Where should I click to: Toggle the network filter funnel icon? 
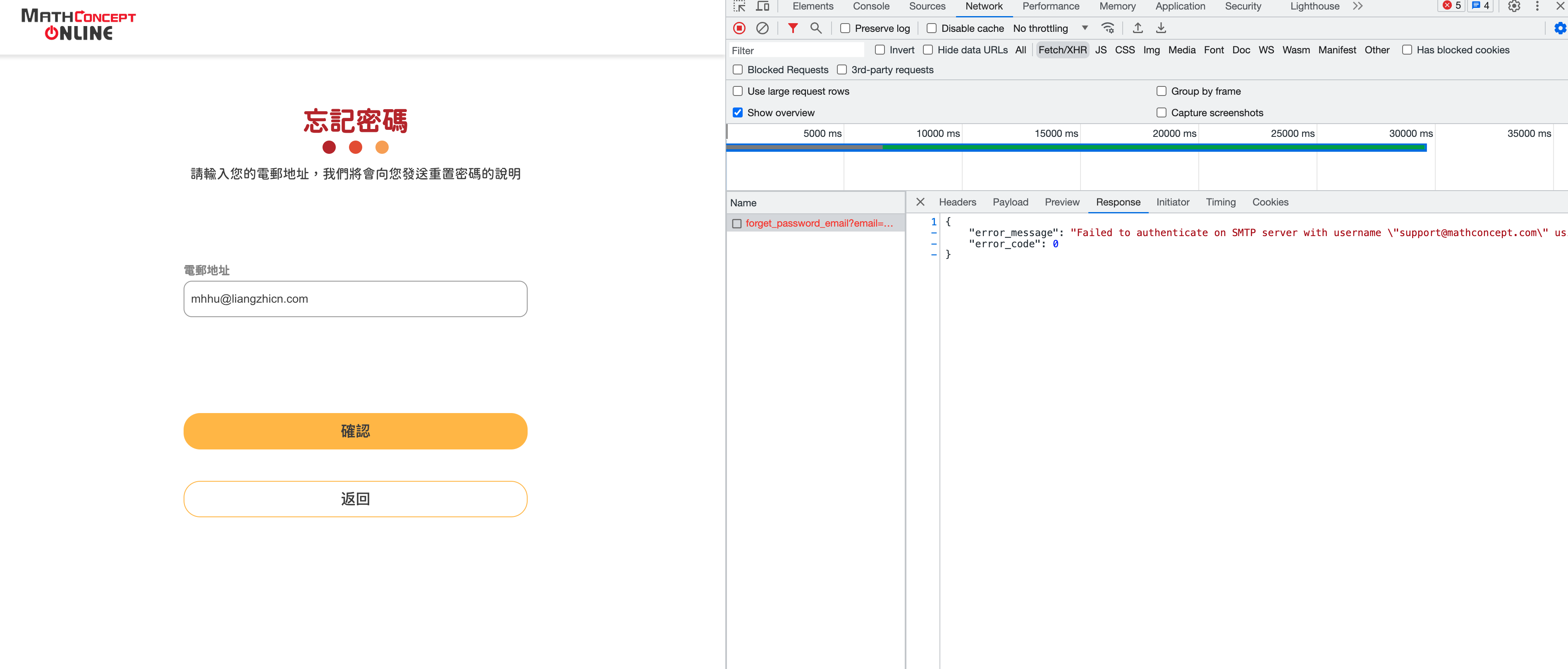pos(793,28)
